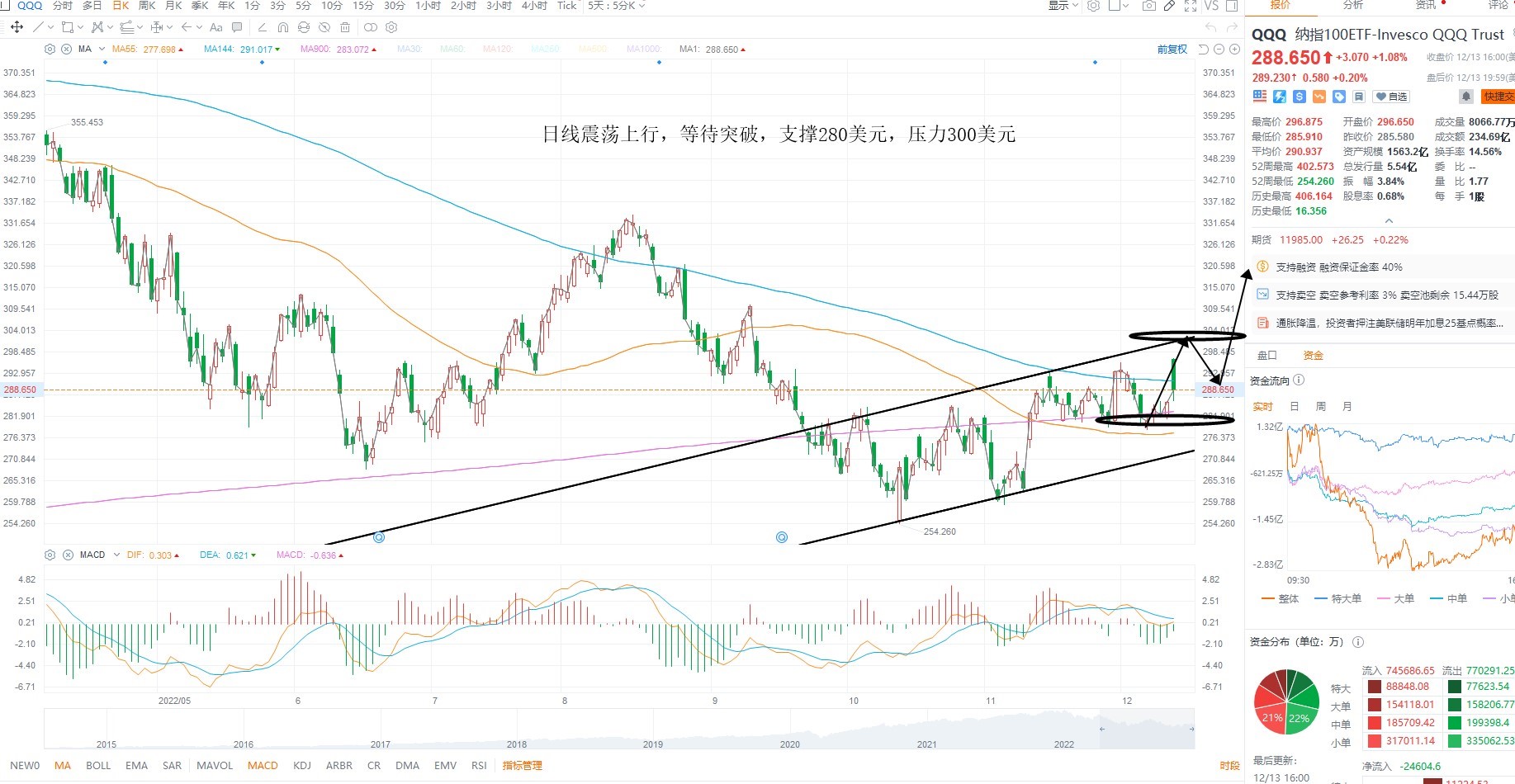1515x784 pixels.
Task: Switch to 日K daily candlestick tab
Action: (121, 6)
